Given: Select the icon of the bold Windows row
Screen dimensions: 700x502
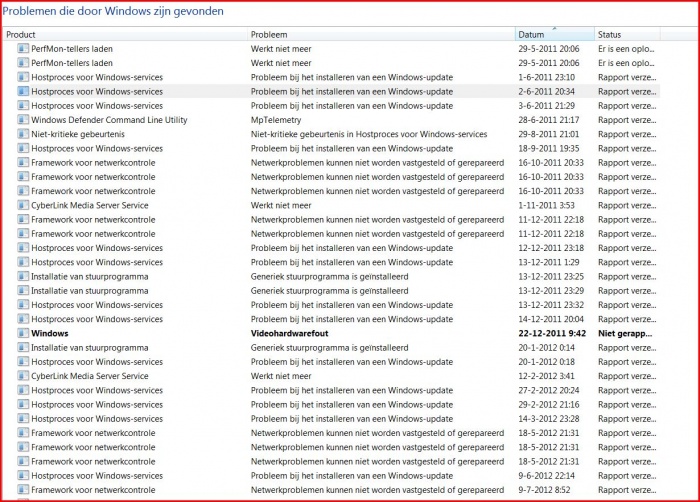Looking at the screenshot, I should pos(23,333).
